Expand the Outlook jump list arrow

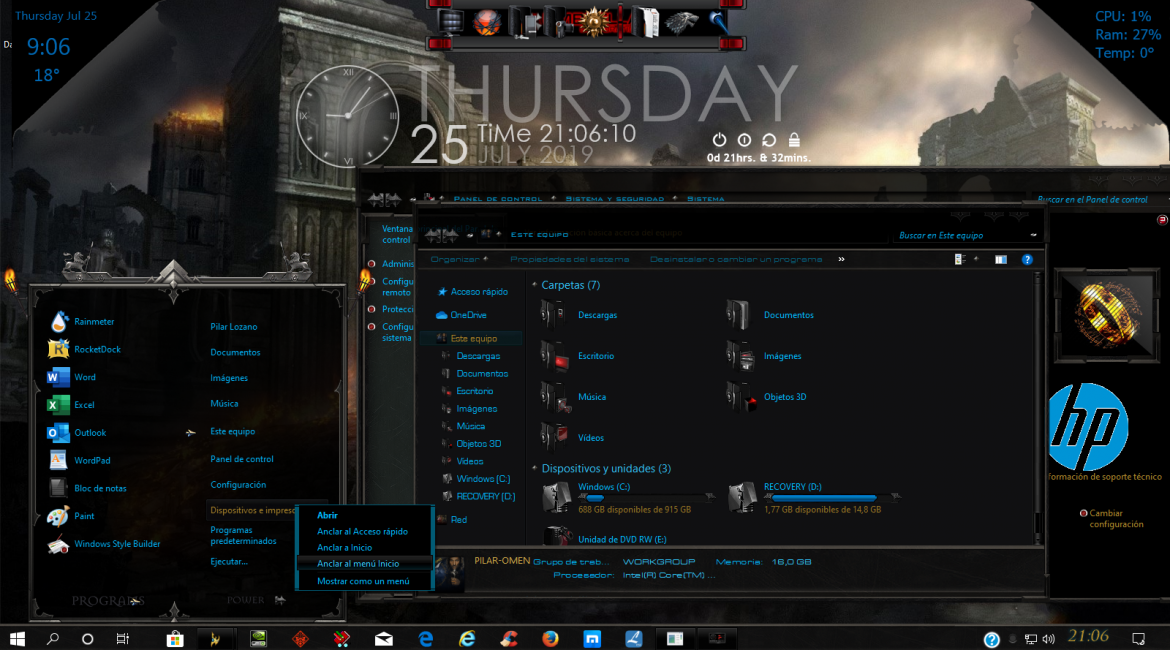tap(191, 432)
